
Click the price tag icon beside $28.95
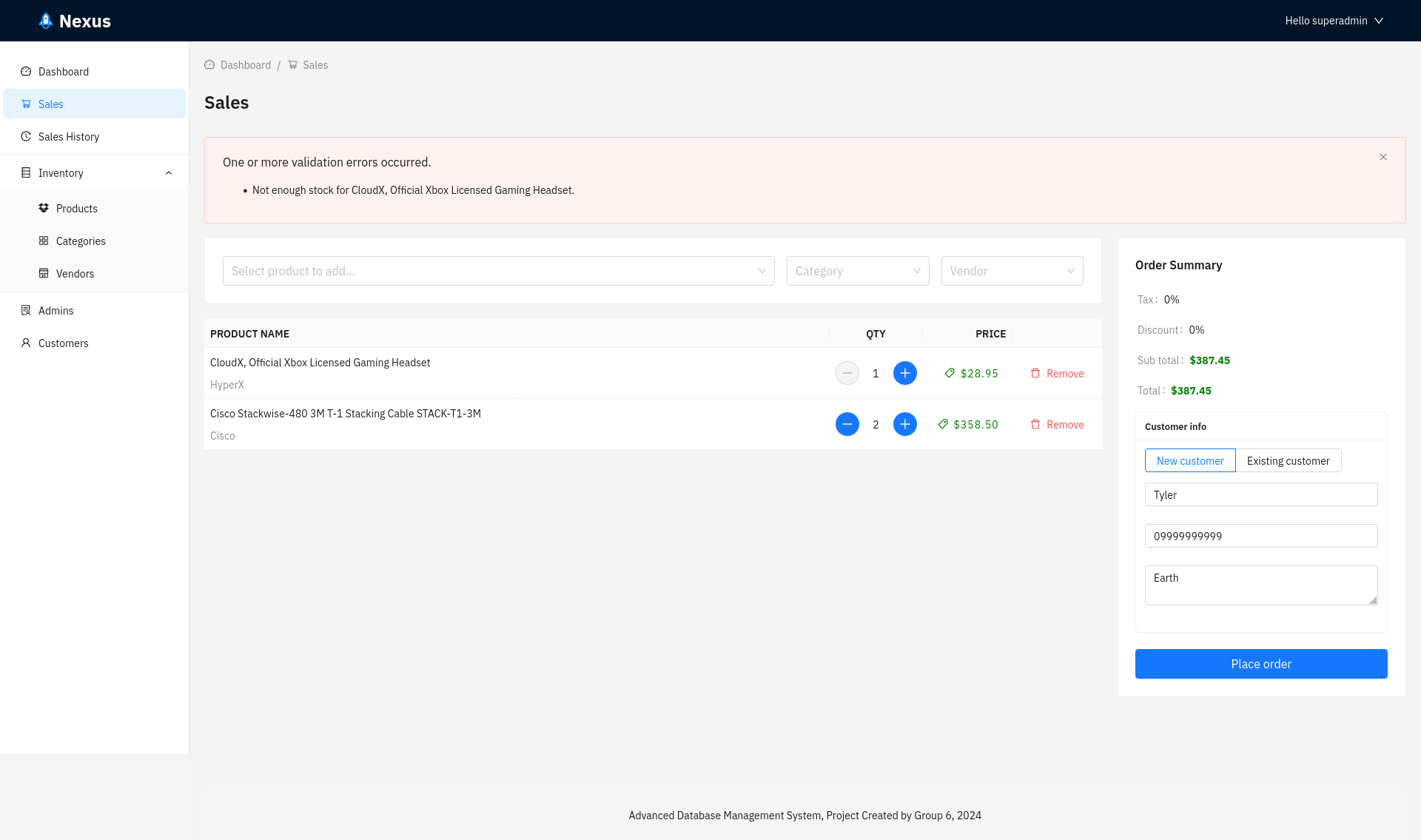click(x=950, y=373)
